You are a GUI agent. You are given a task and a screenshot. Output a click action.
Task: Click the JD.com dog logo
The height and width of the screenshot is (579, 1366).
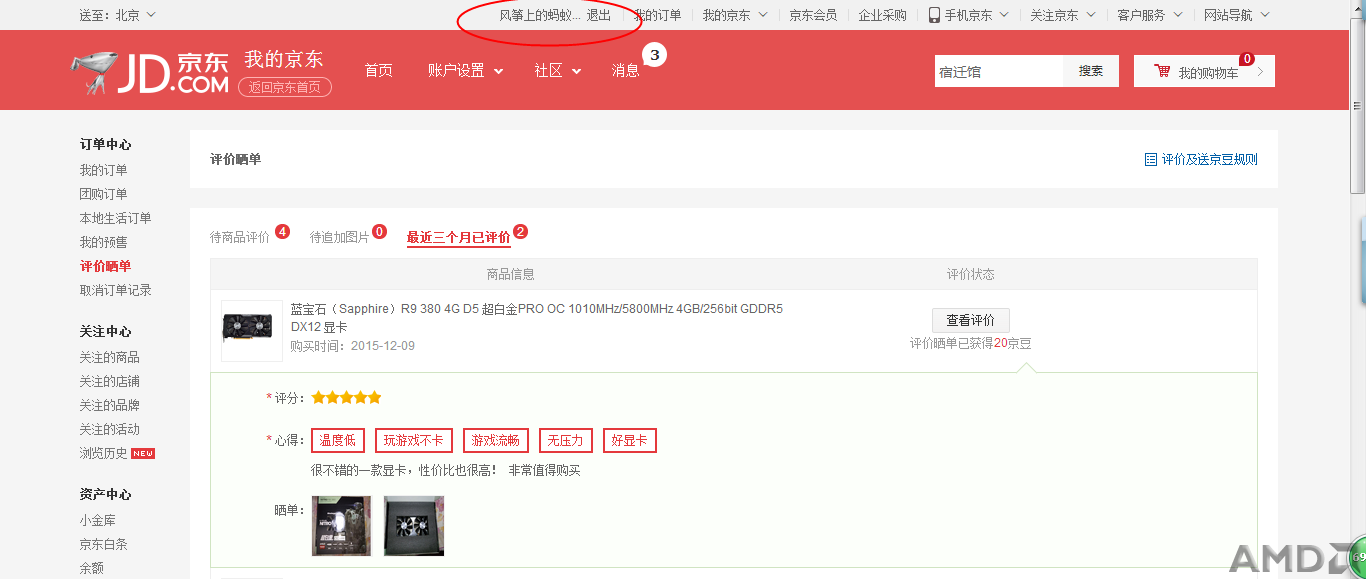[x=150, y=73]
